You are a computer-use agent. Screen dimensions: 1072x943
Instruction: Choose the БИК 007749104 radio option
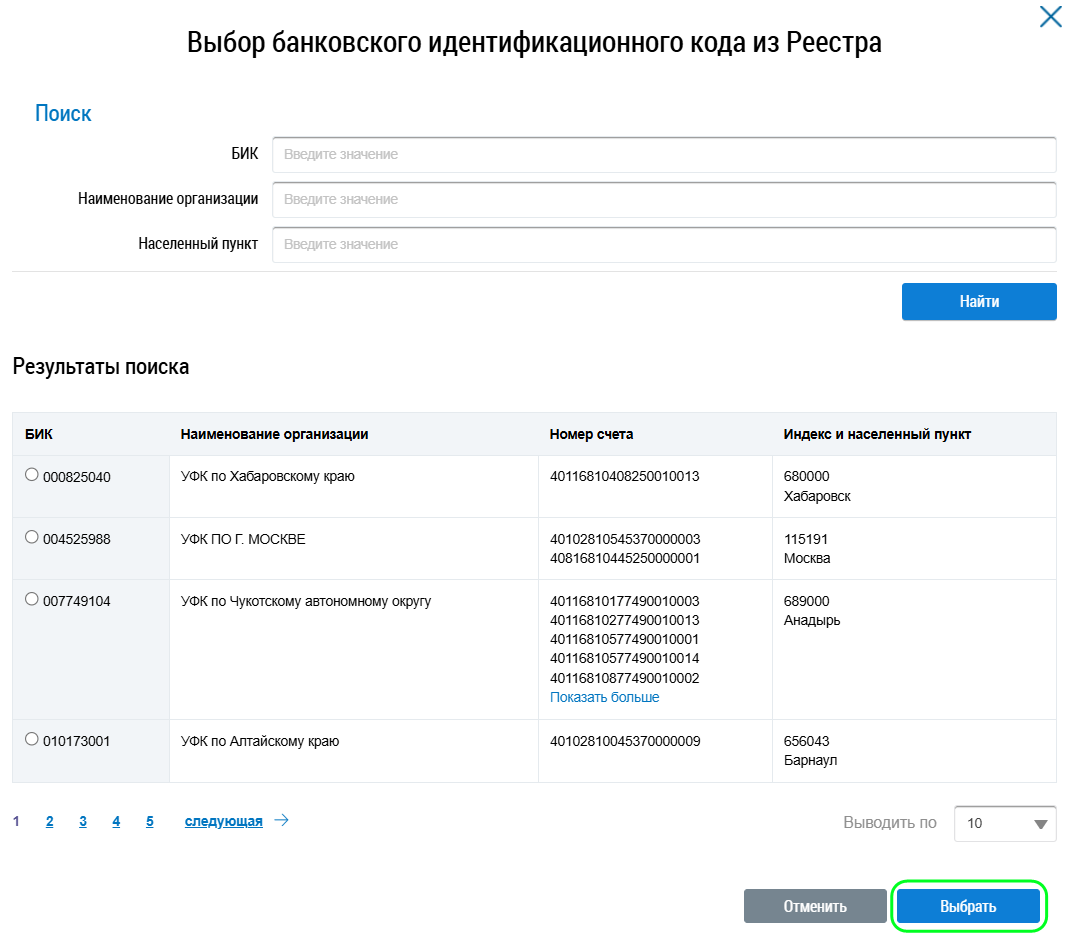[32, 600]
